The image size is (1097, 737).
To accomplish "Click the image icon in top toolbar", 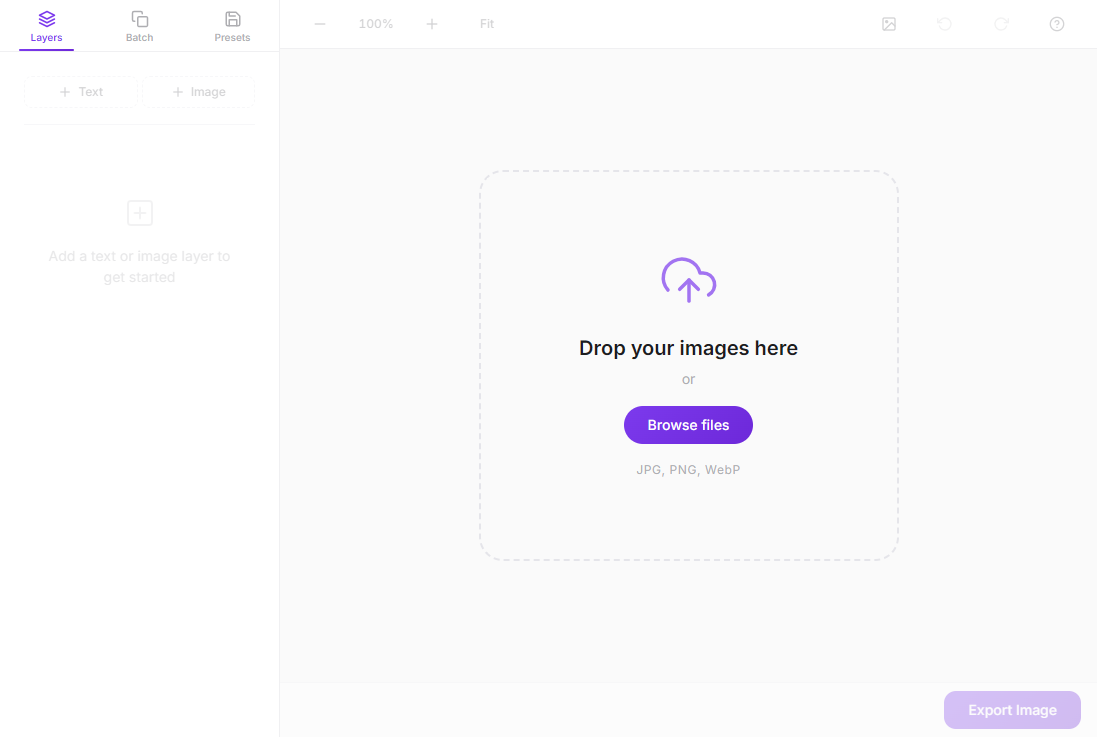I will pos(889,24).
